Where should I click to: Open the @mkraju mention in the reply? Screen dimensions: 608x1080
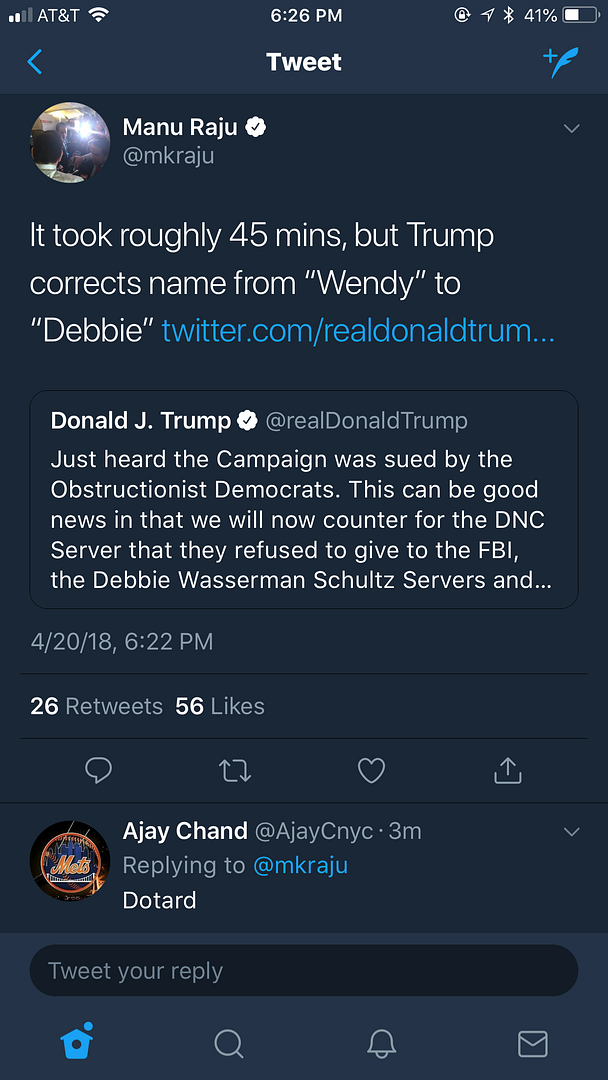point(301,865)
